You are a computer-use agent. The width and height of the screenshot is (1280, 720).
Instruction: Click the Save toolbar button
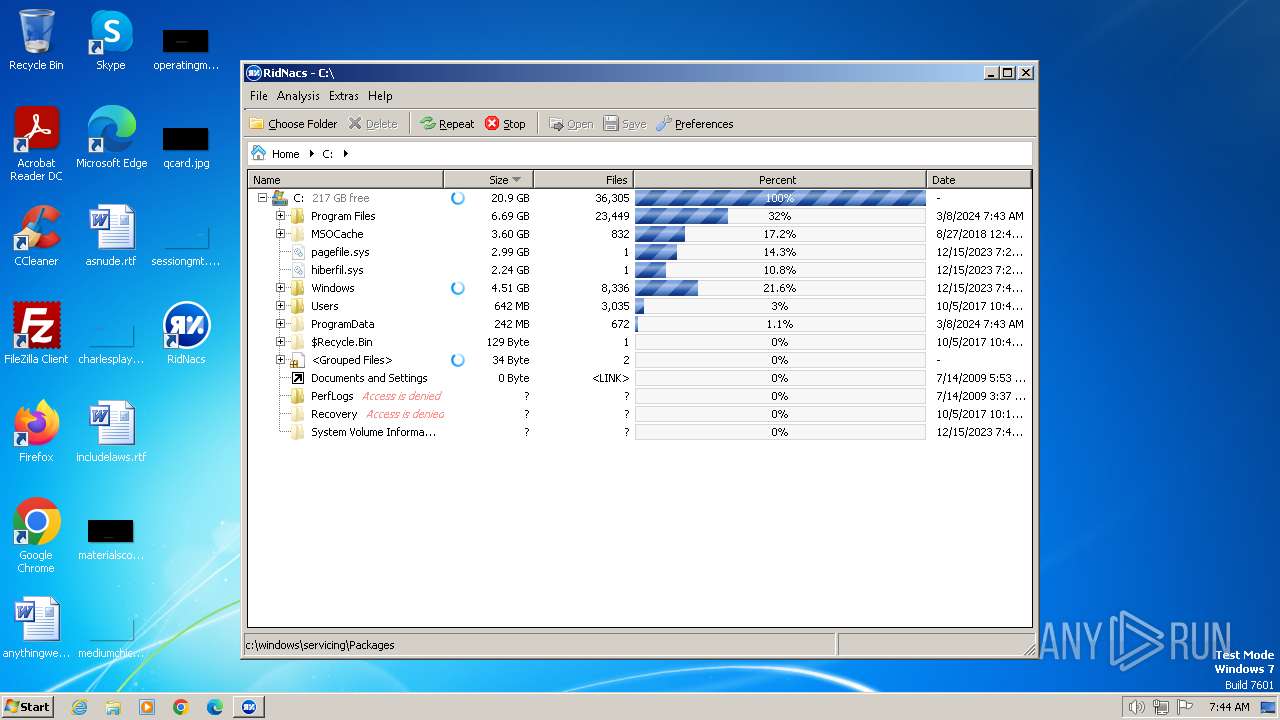tap(624, 124)
